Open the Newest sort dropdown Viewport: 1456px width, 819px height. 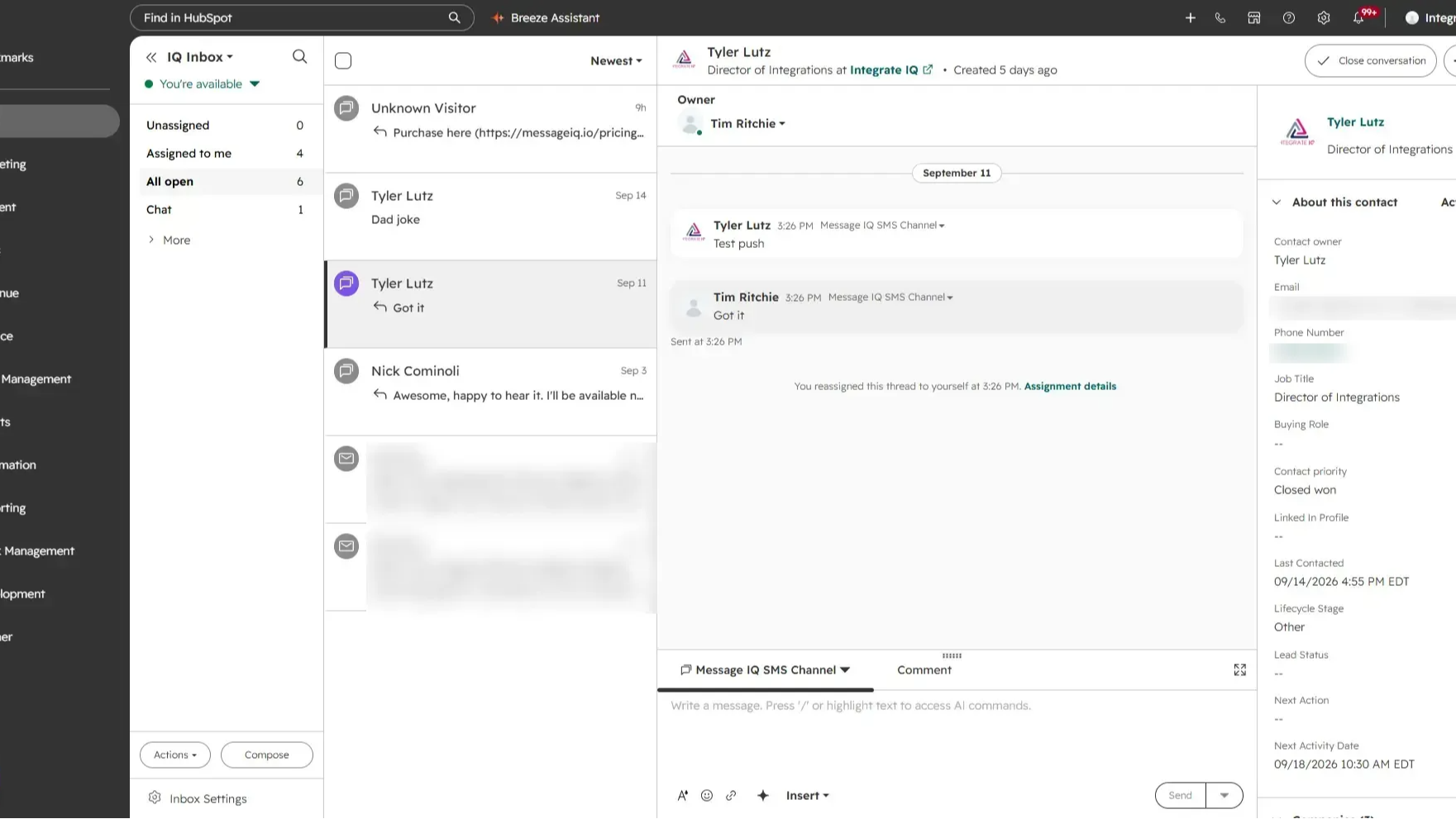click(x=616, y=60)
